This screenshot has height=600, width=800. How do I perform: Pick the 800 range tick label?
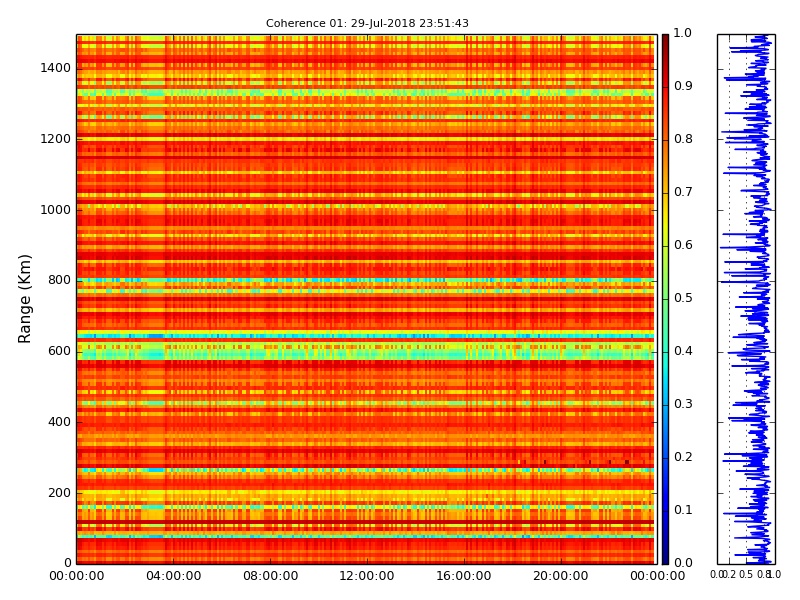pyautogui.click(x=59, y=280)
